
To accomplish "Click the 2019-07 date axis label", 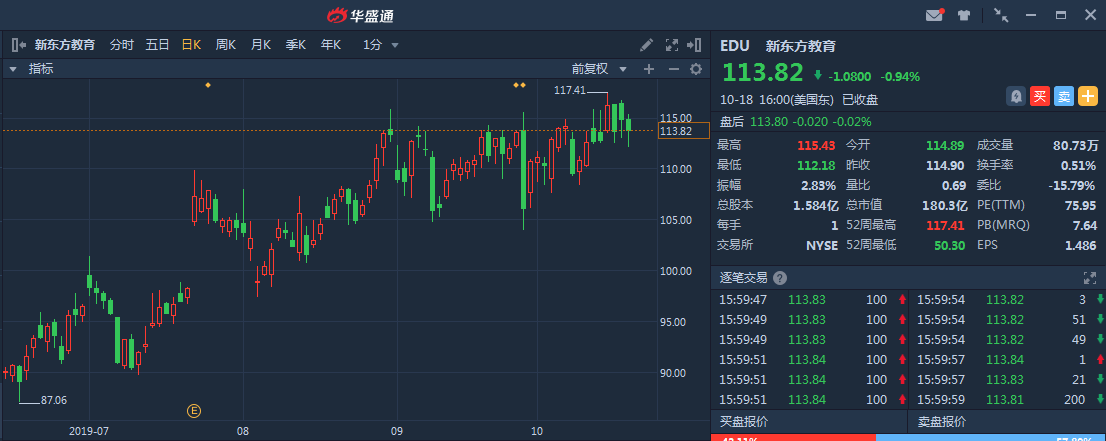I will coord(89,430).
